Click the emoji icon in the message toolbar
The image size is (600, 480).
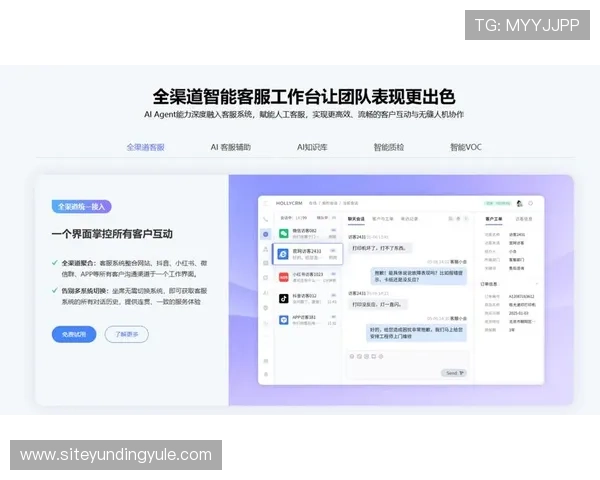click(x=352, y=356)
